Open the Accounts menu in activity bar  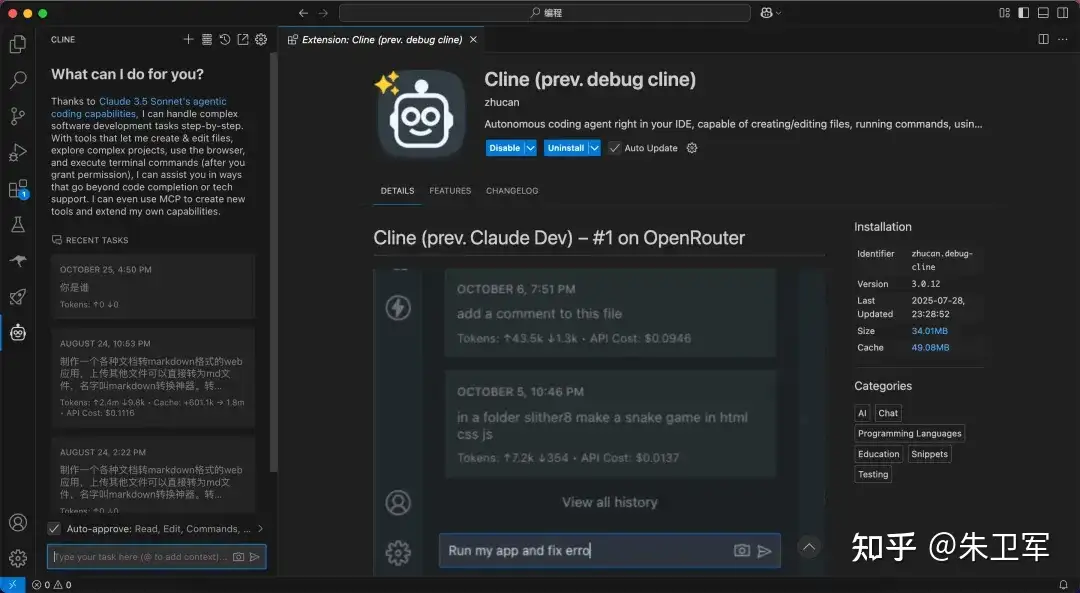coord(18,522)
